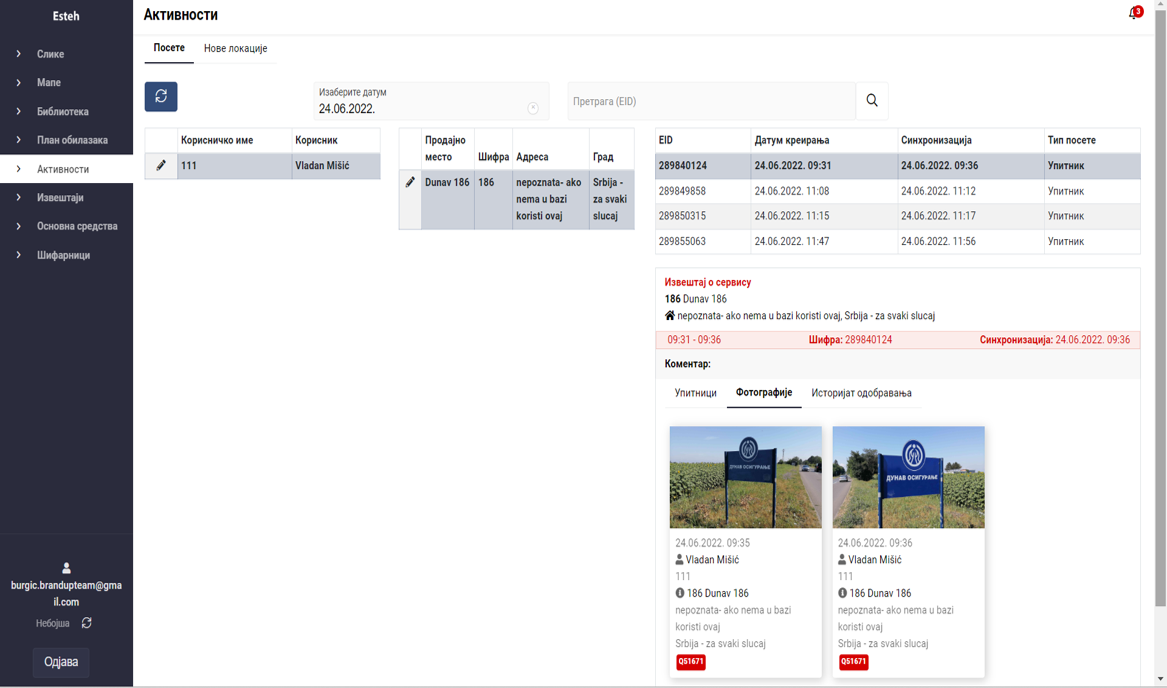This screenshot has height=688, width=1167.
Task: Expand the Шифарници sidebar section
Action: (x=63, y=255)
